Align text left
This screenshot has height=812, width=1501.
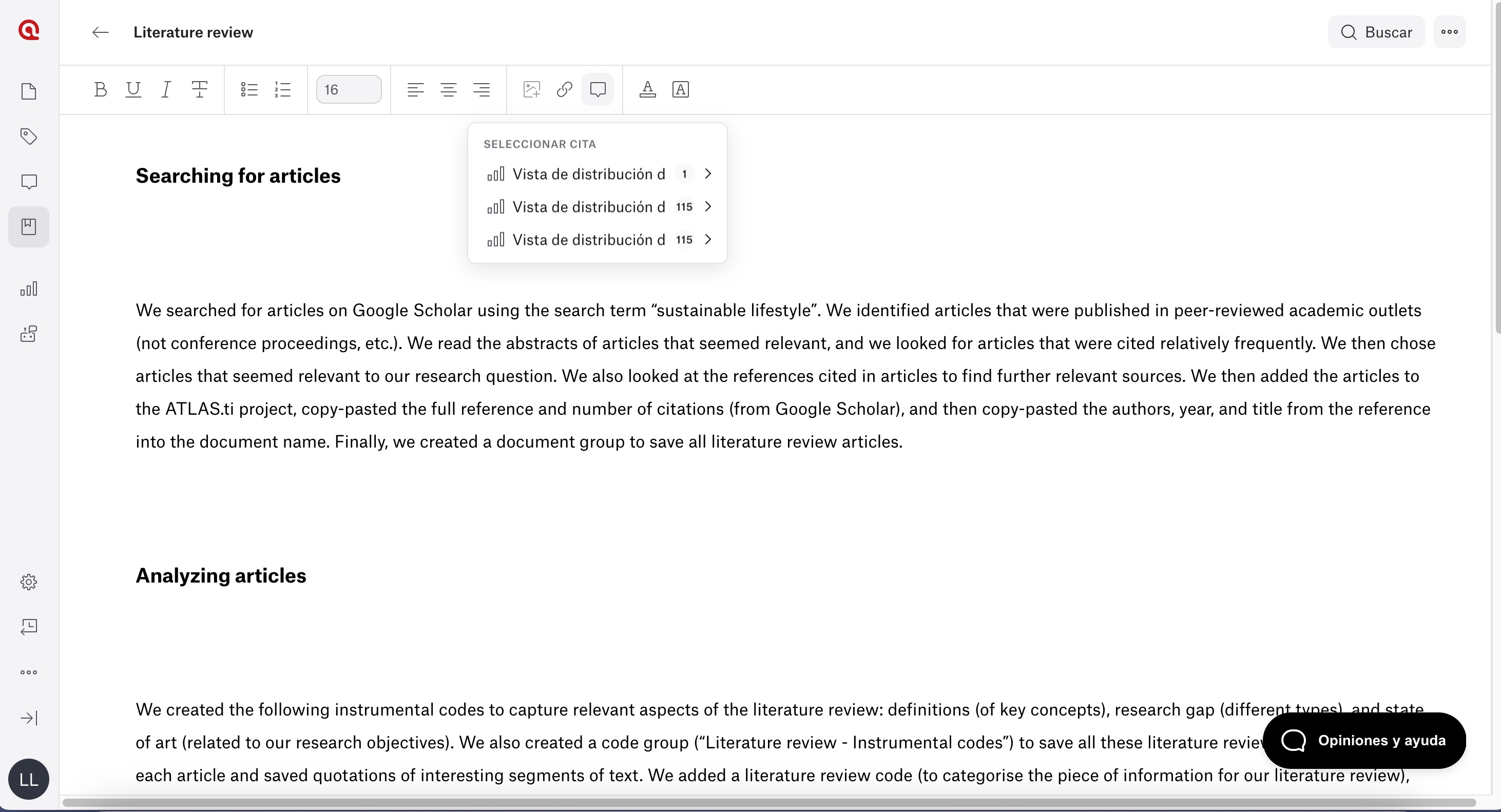[415, 89]
